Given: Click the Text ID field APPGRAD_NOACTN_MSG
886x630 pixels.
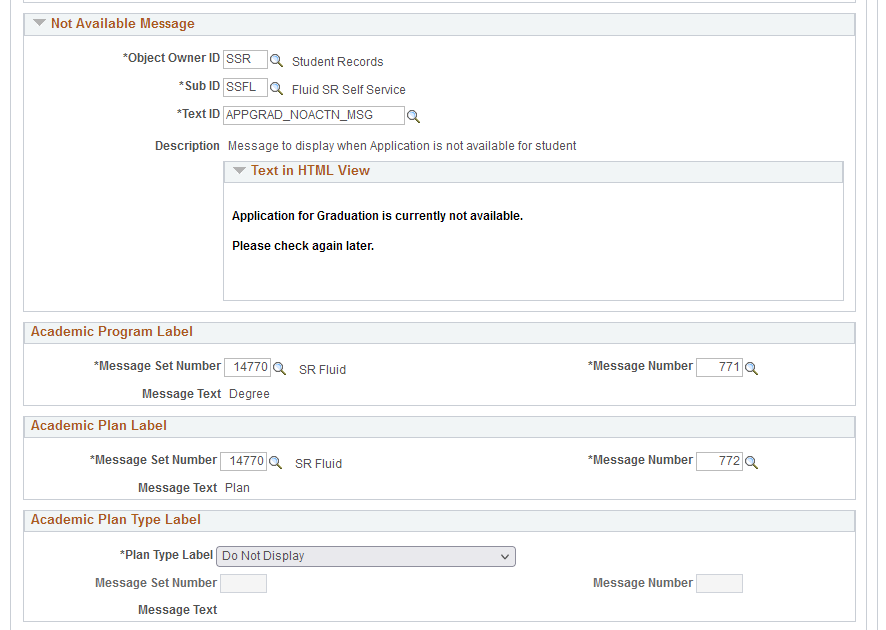Looking at the screenshot, I should coord(314,115).
